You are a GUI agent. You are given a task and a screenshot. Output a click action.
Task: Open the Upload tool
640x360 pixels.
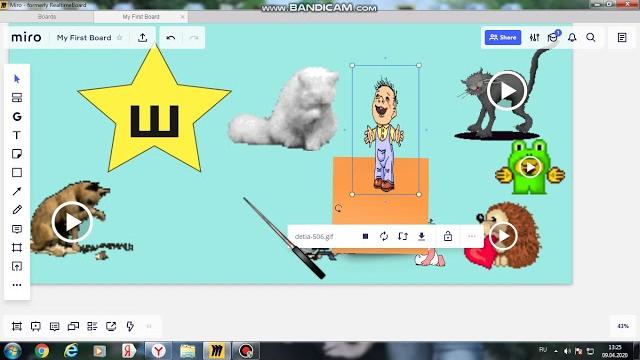pyautogui.click(x=17, y=267)
